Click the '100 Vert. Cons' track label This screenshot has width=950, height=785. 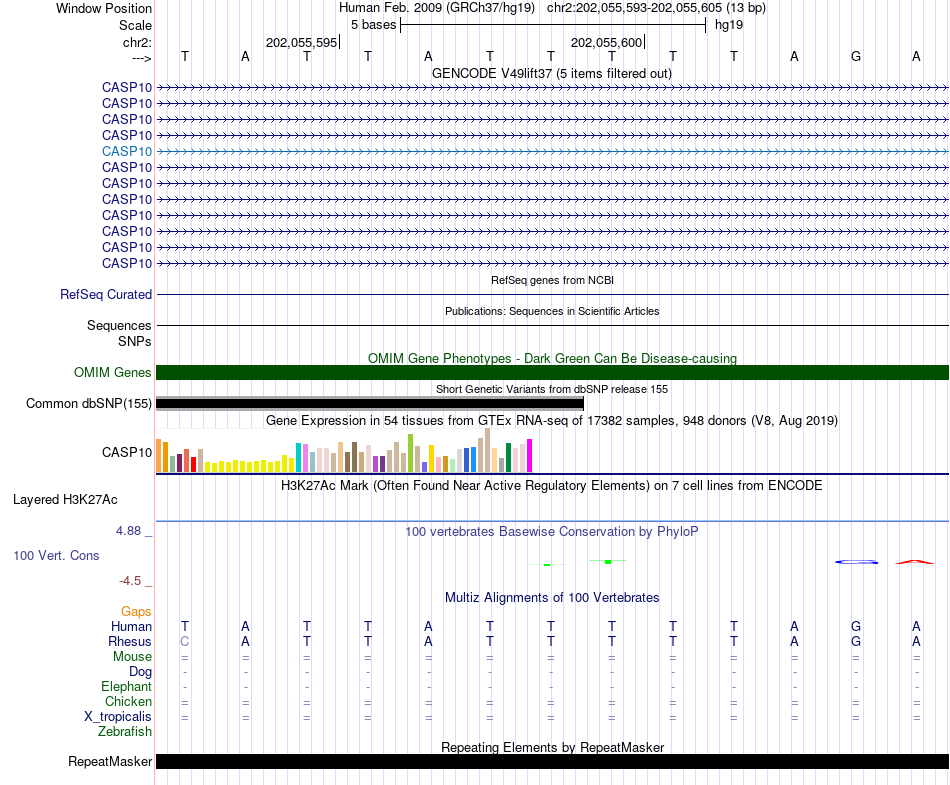56,555
